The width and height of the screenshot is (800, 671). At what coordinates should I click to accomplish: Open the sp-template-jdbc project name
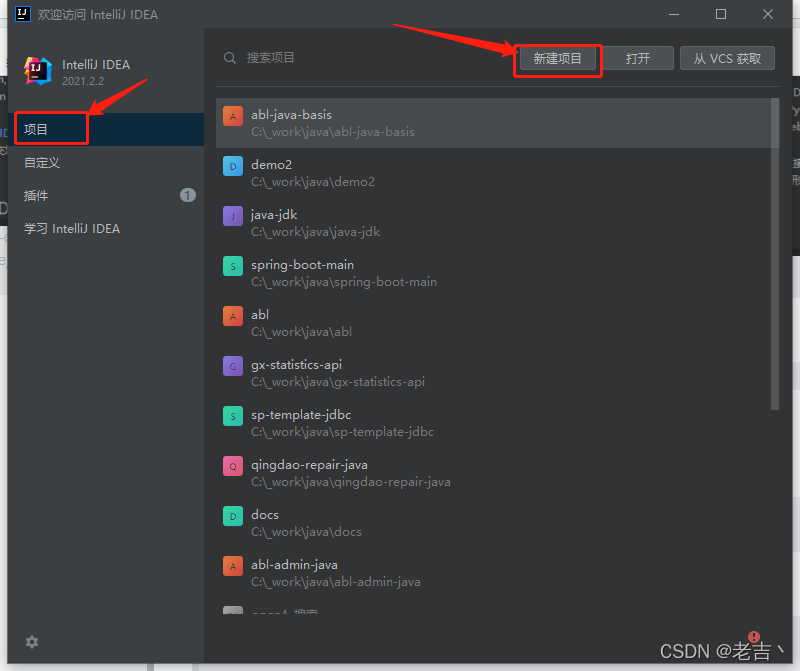point(301,415)
